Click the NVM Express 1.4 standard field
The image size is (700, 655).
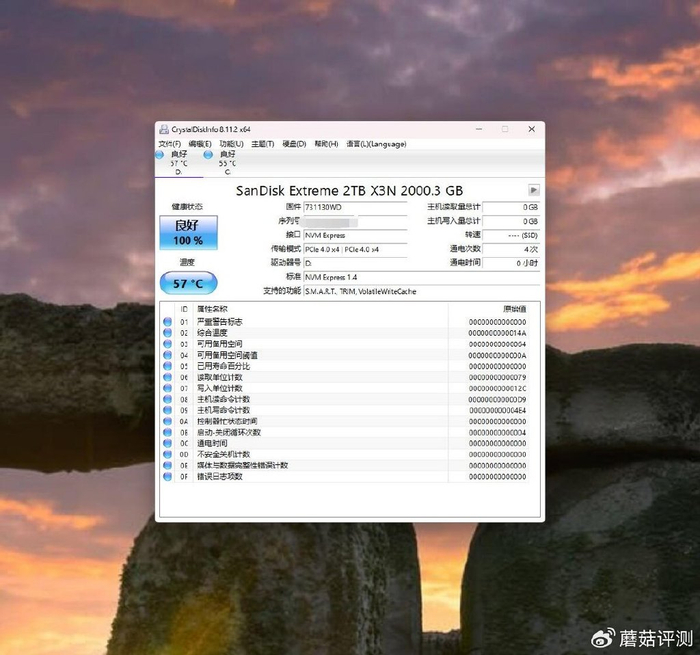[x=421, y=277]
